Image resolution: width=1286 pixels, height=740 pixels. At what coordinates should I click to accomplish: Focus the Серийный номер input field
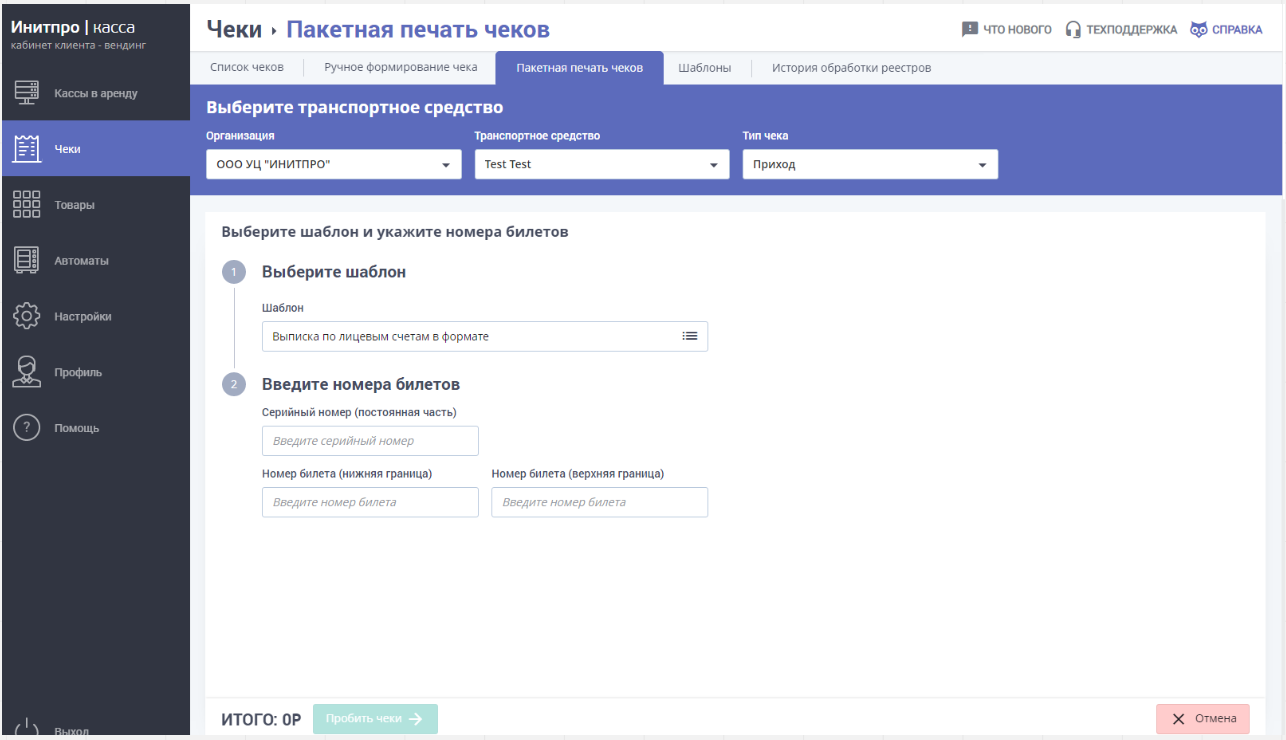370,440
